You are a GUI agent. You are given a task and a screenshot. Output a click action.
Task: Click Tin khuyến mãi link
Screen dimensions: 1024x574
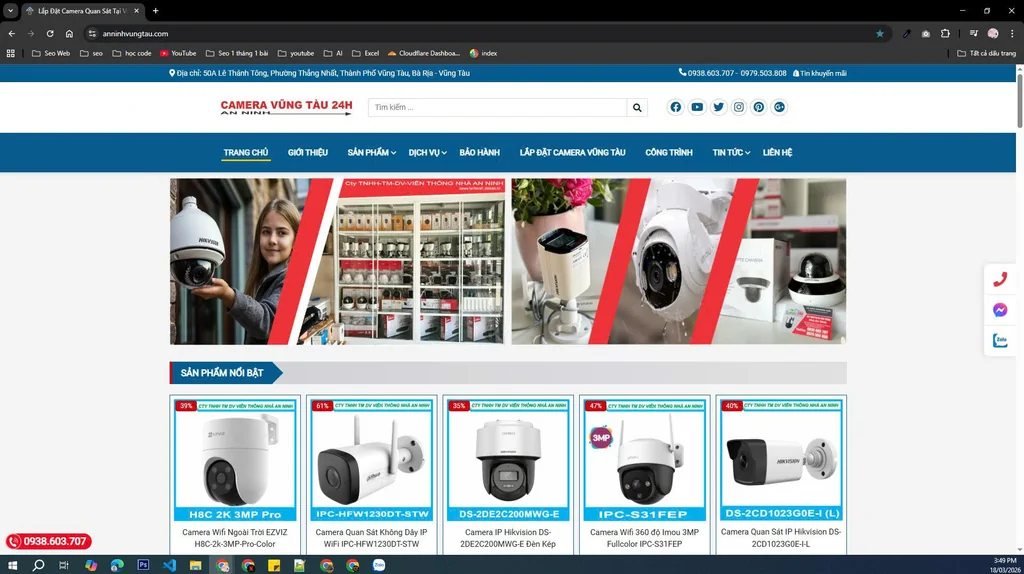(x=820, y=73)
